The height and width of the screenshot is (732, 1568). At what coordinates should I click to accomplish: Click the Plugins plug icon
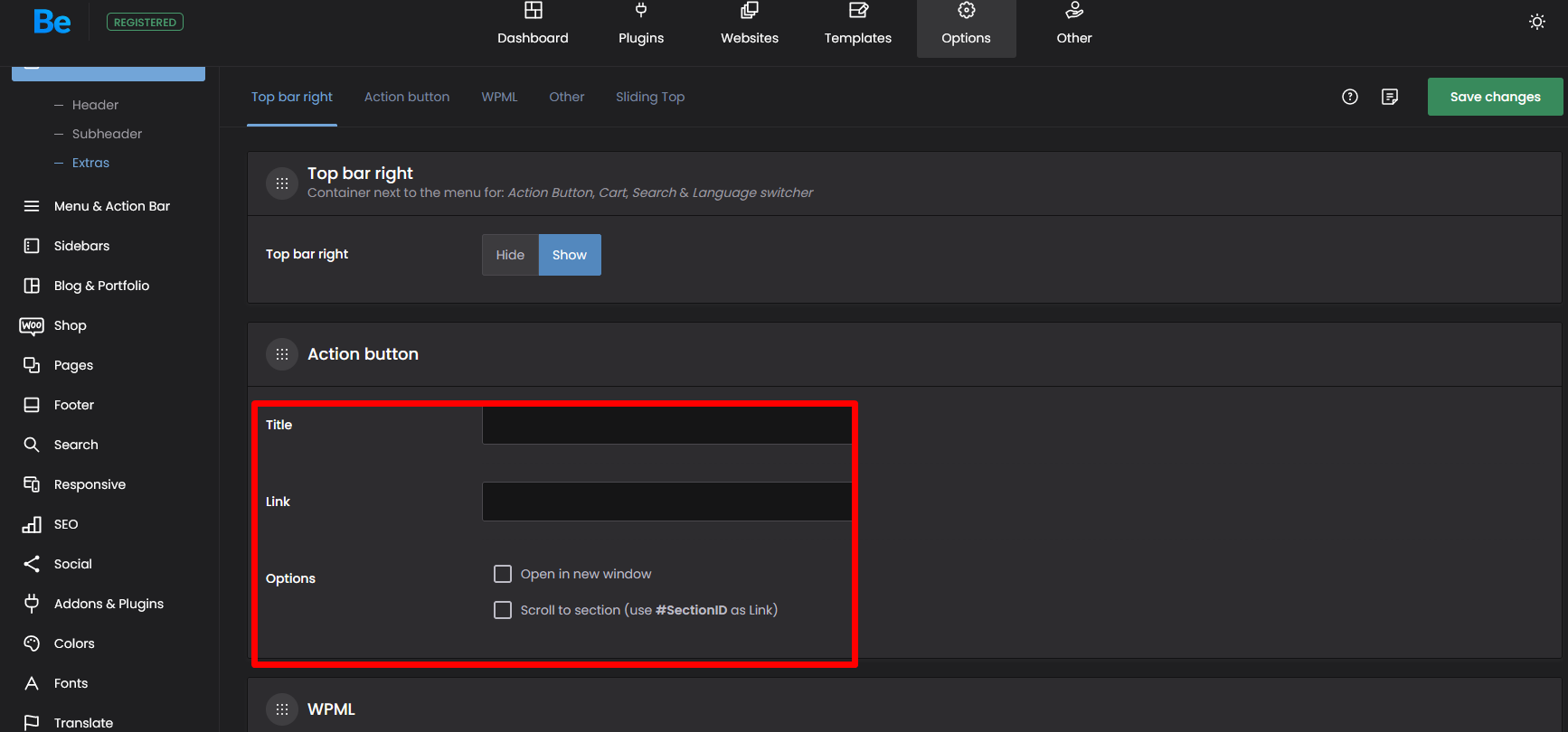click(x=641, y=11)
